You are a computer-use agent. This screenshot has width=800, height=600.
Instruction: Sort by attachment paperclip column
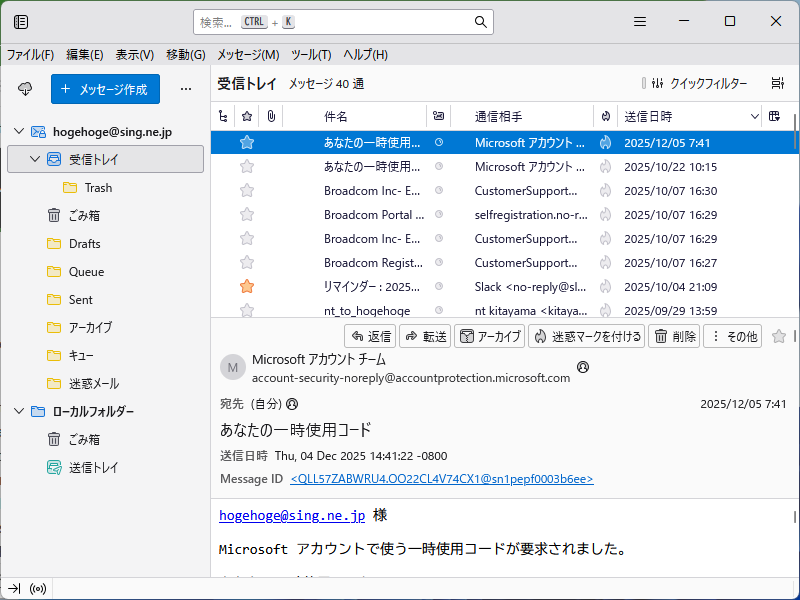click(x=271, y=116)
